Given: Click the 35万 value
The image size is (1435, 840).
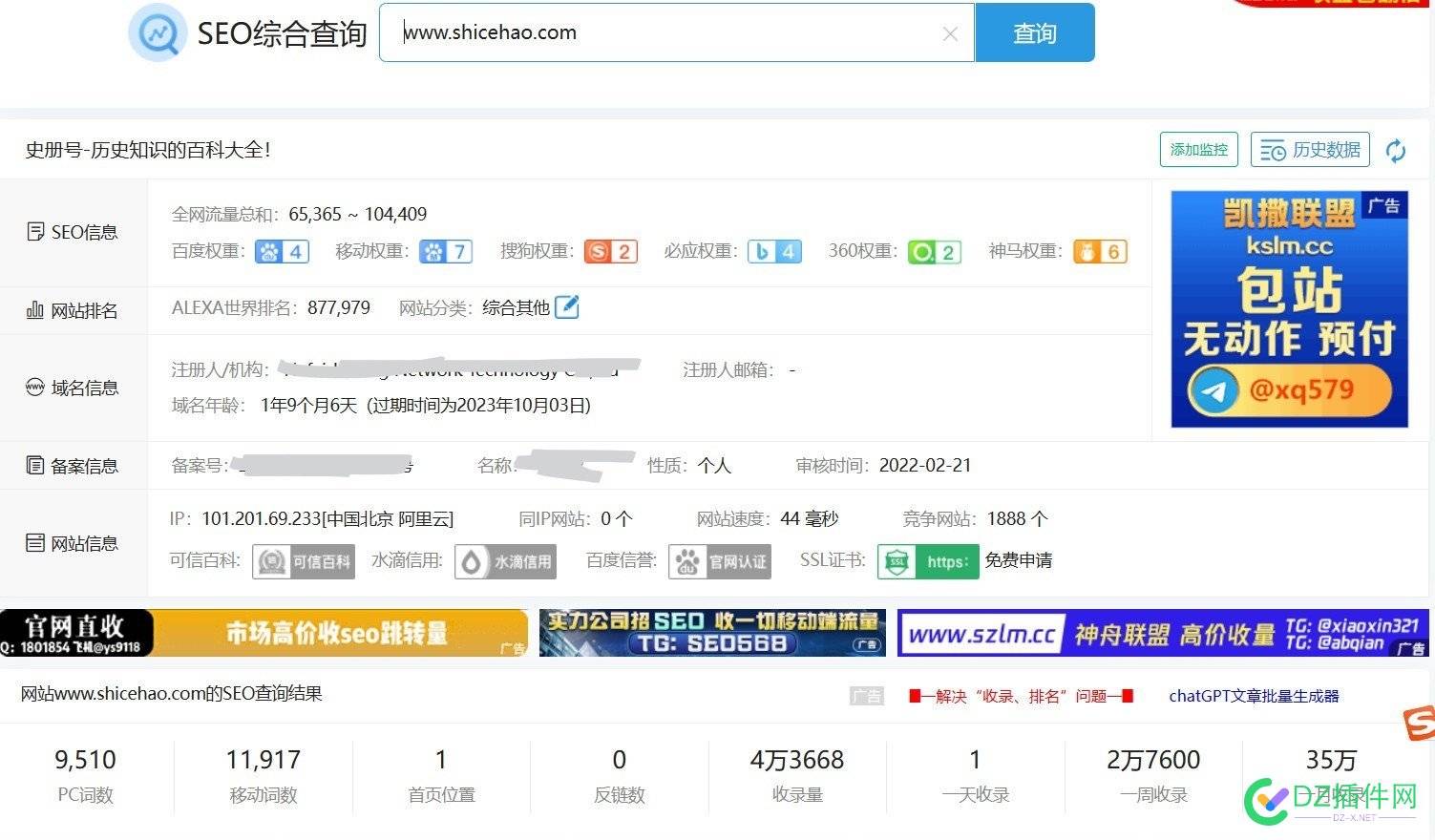Looking at the screenshot, I should pos(1331,760).
